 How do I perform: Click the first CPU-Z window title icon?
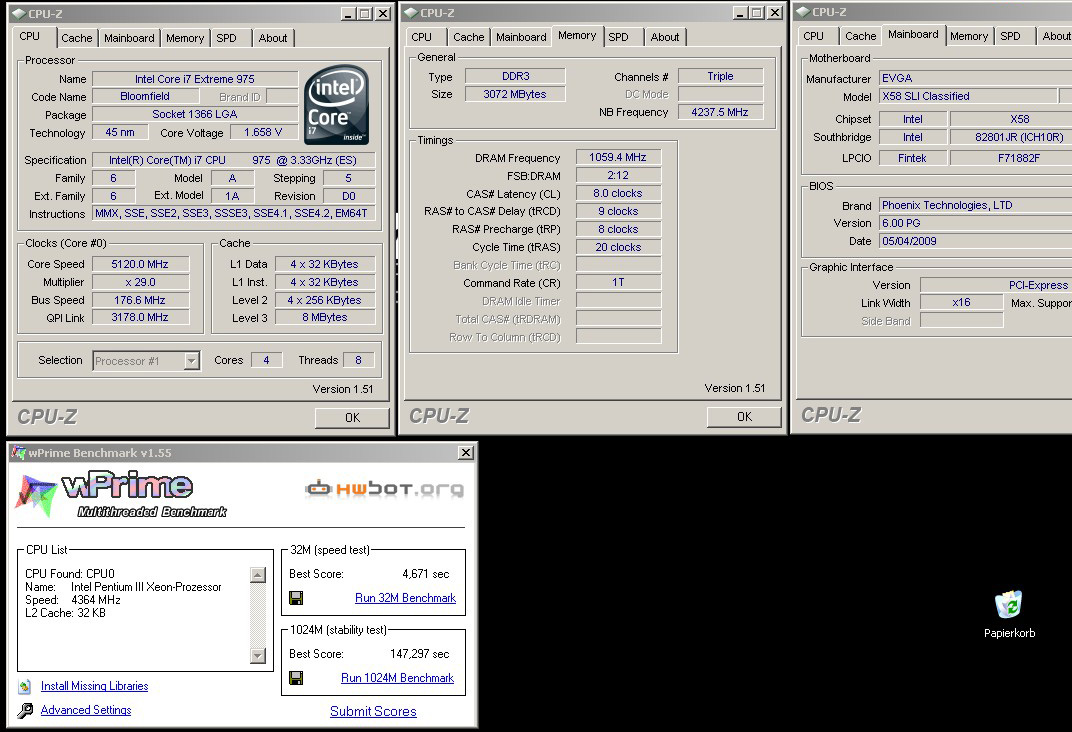tap(18, 14)
